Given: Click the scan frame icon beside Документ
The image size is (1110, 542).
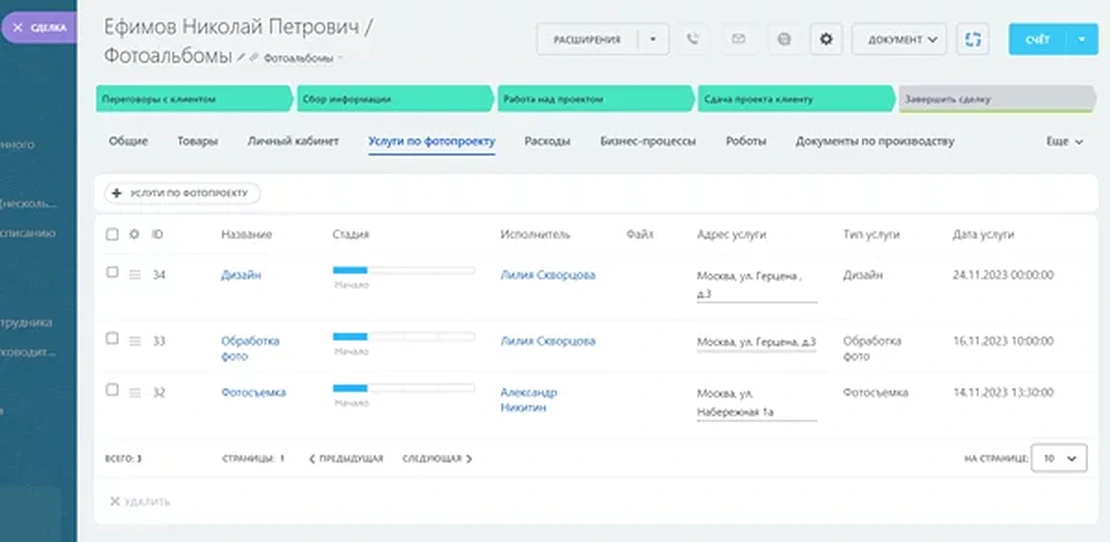Looking at the screenshot, I should point(972,40).
